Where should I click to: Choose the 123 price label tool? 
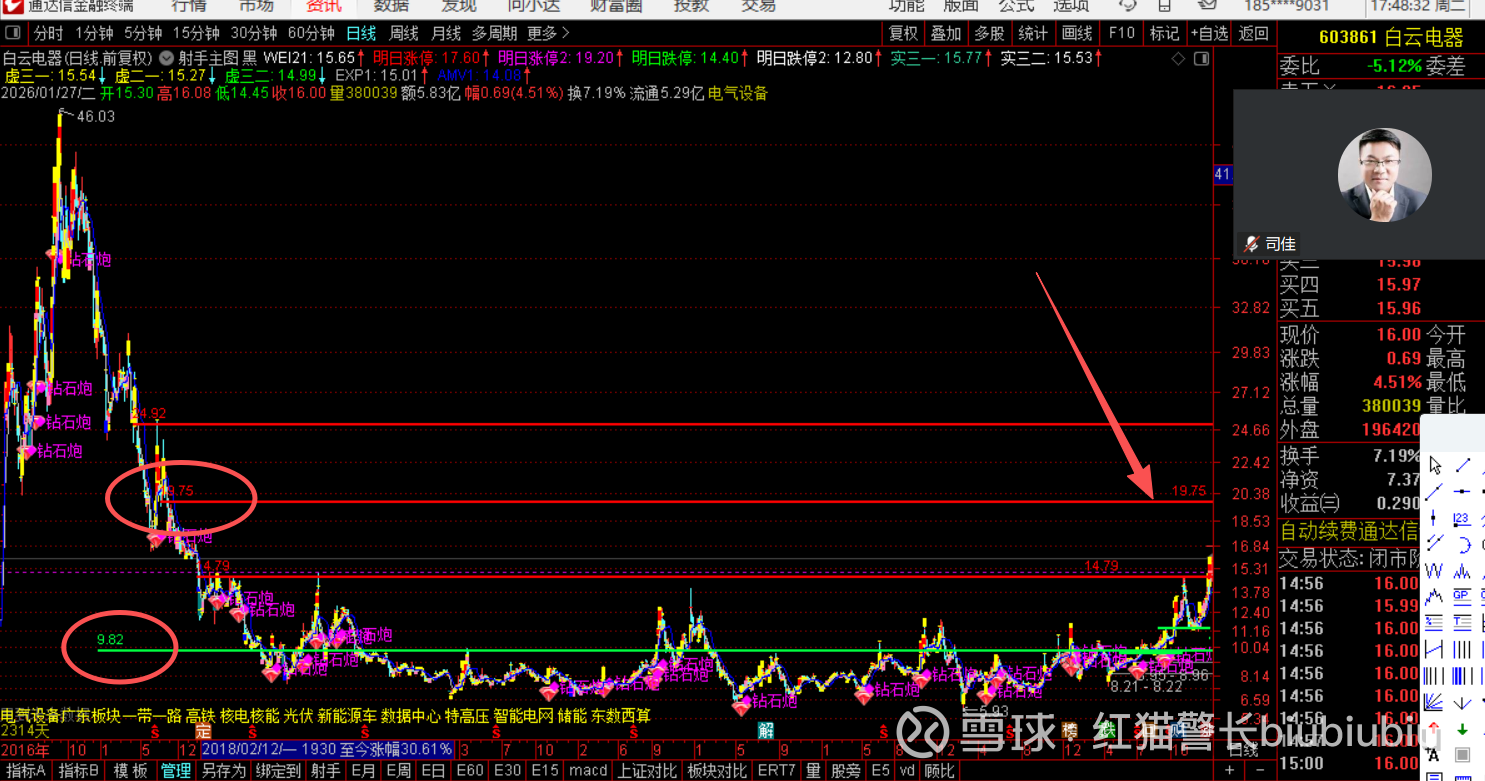tap(1462, 517)
